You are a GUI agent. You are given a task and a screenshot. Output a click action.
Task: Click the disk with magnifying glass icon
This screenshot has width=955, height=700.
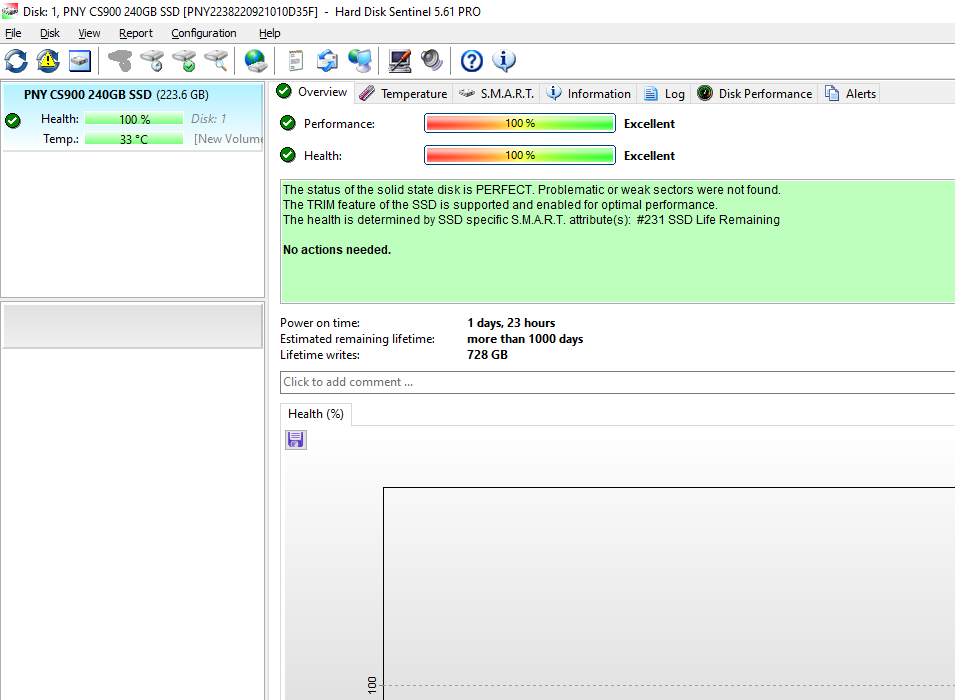[x=216, y=61]
